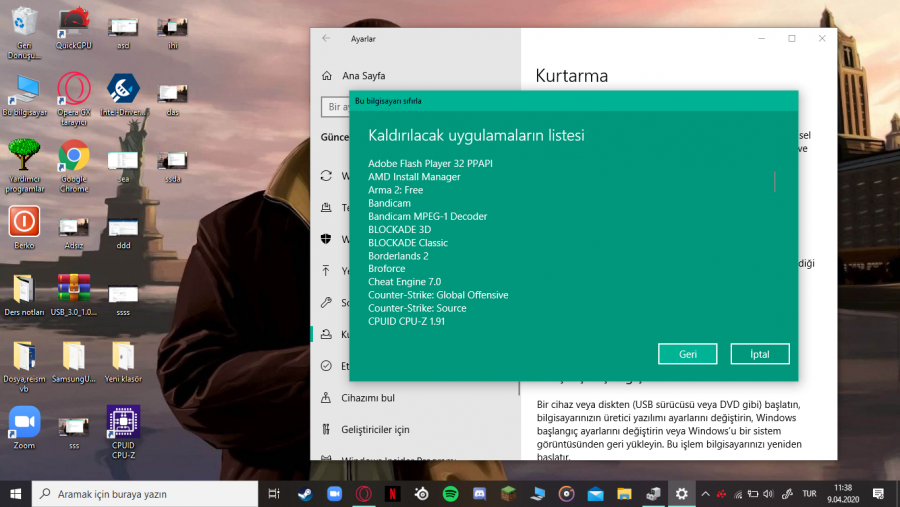Open the notification center icon
This screenshot has height=507, width=900.
pyautogui.click(x=878, y=494)
